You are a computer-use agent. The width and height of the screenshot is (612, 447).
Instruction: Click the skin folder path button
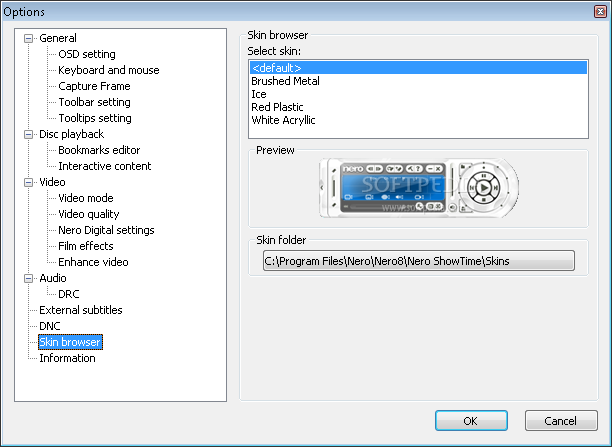point(419,261)
